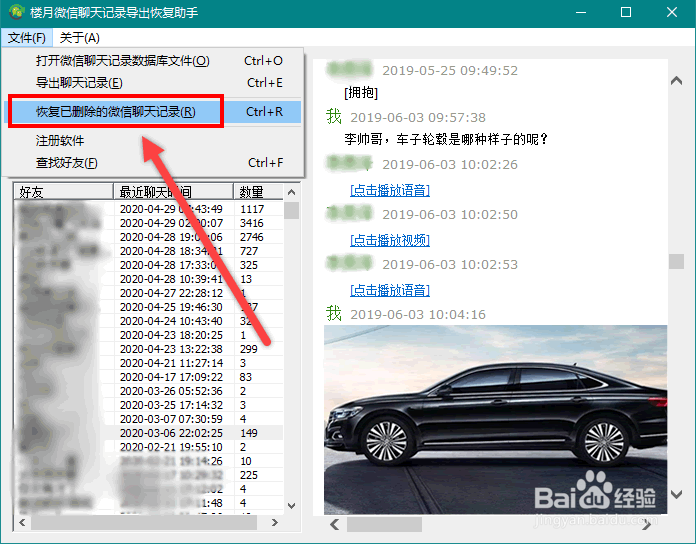Click friend list vertical scrollbar thumb
This screenshot has height=544, width=696.
291,210
